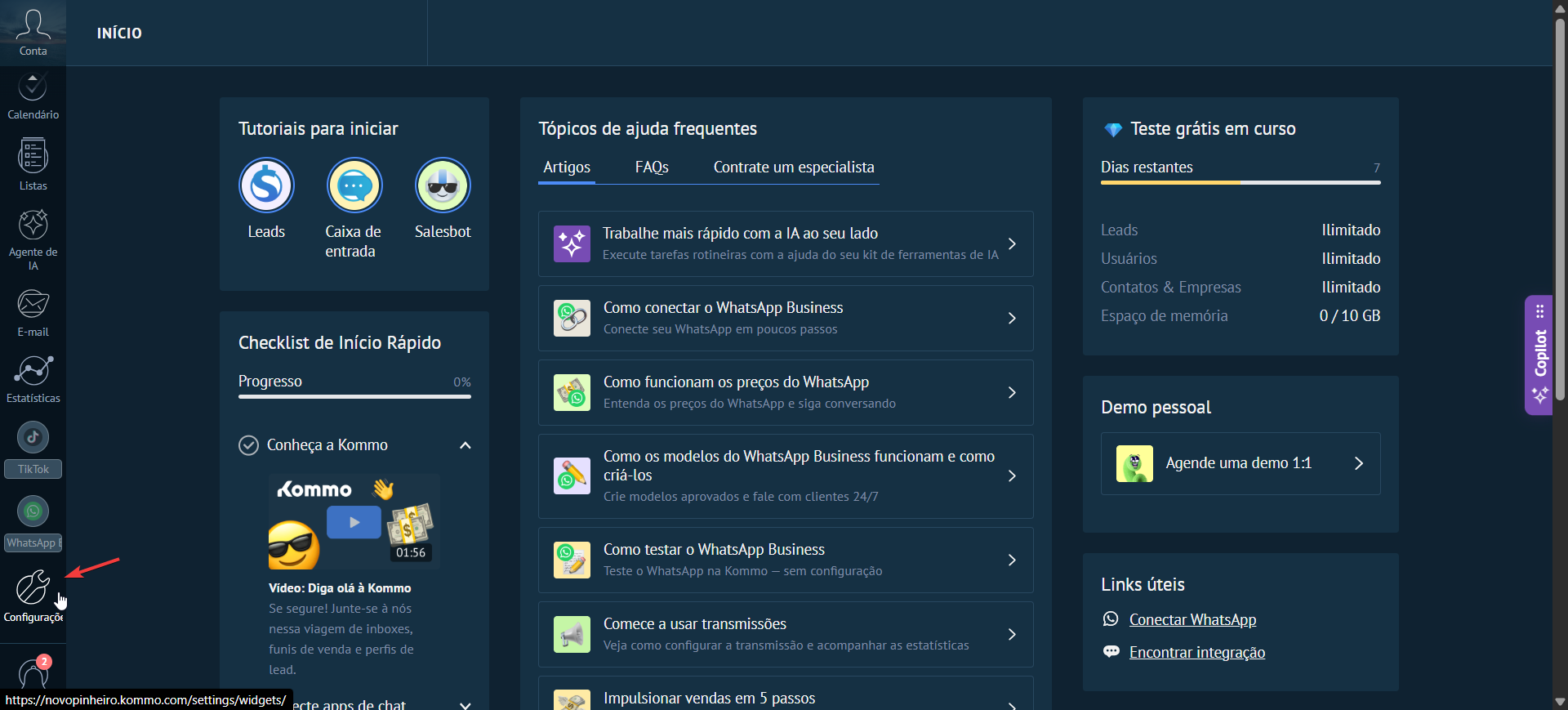Click the Encontrar integração link

pyautogui.click(x=1196, y=653)
